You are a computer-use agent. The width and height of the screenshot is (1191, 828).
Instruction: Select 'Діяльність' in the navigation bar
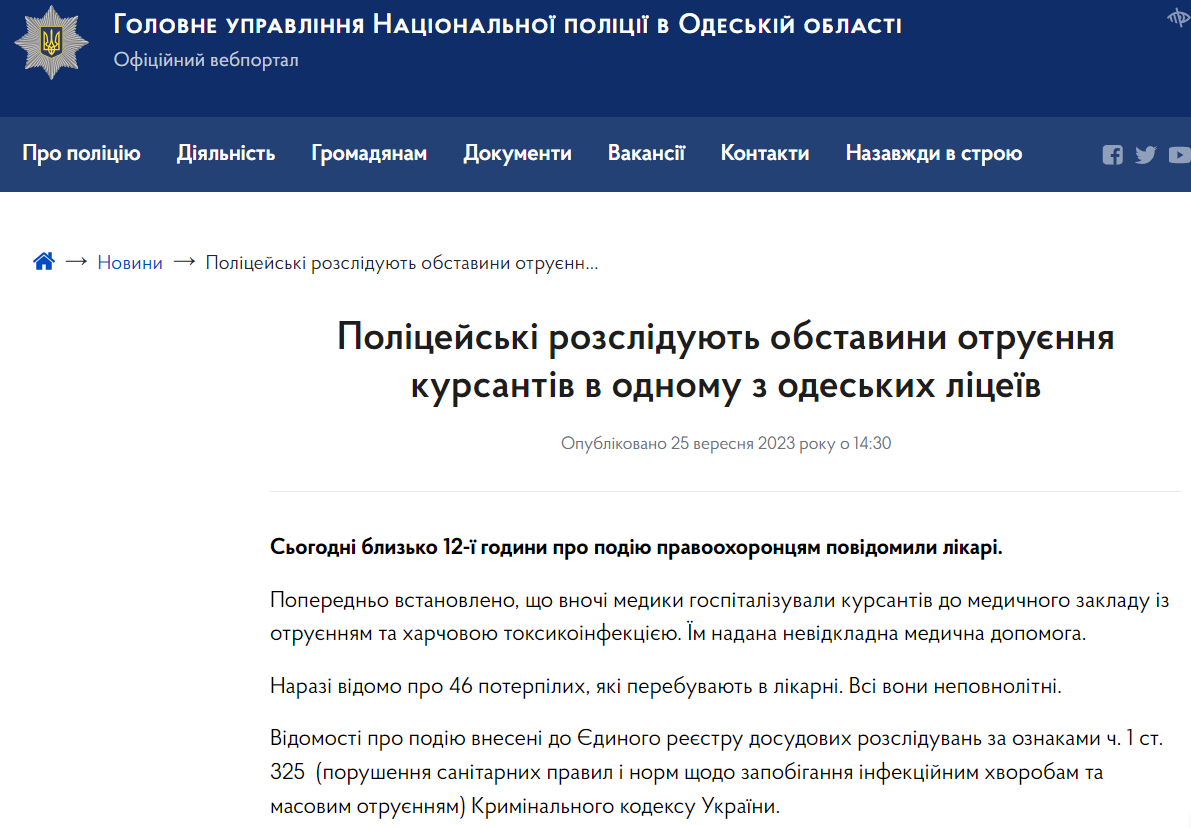pyautogui.click(x=226, y=154)
